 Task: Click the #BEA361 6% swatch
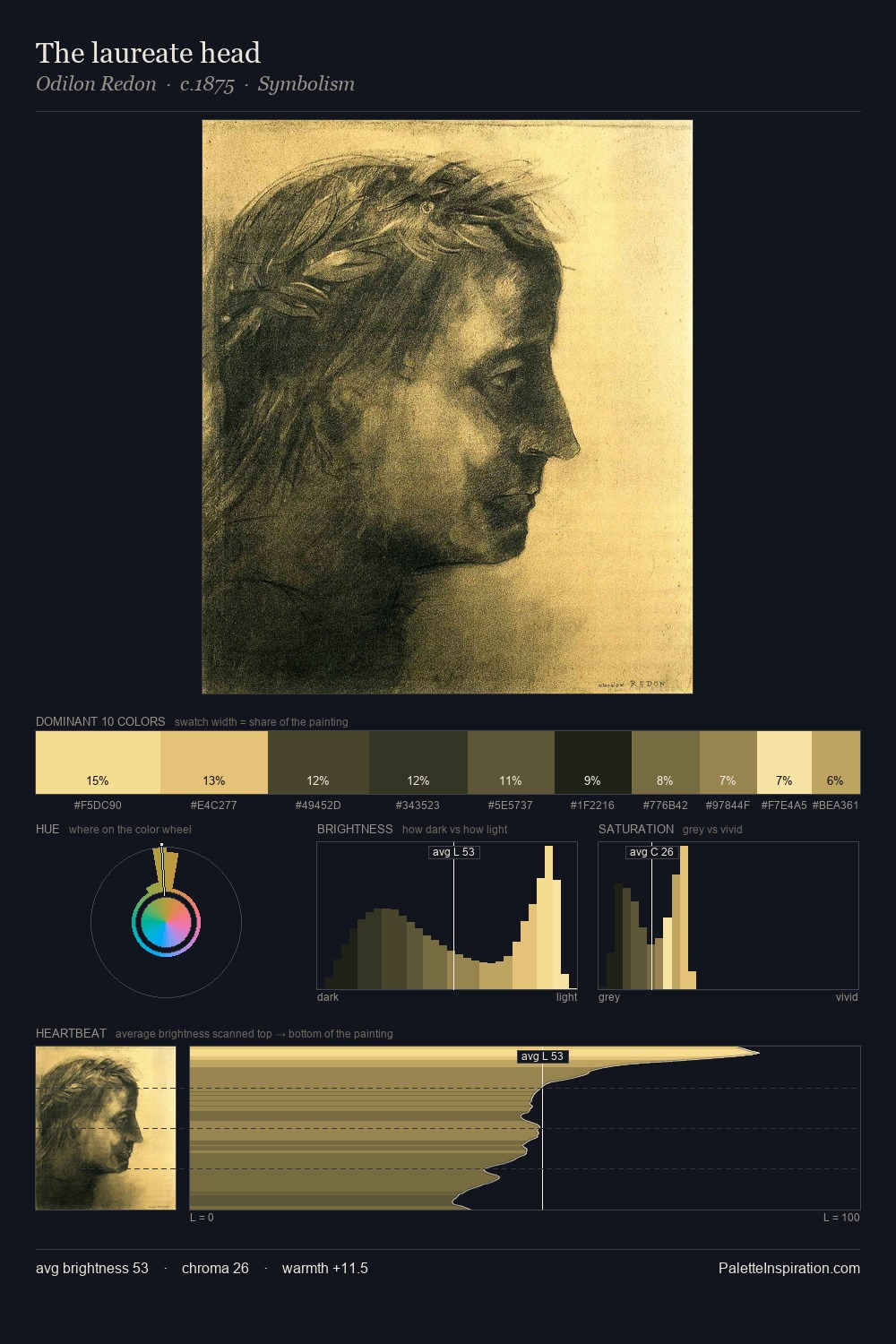click(x=836, y=762)
